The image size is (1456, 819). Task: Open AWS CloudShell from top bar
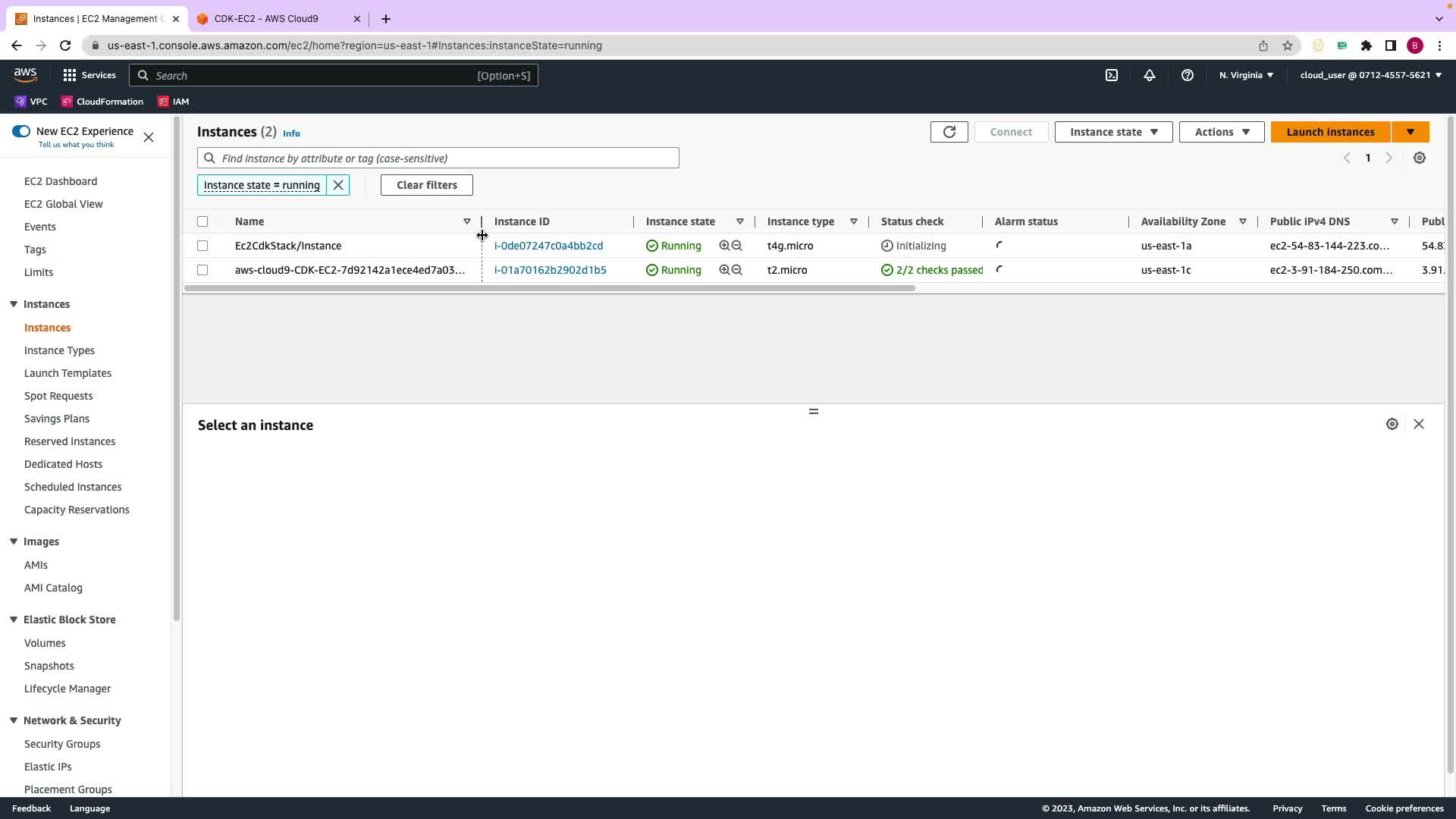pyautogui.click(x=1112, y=75)
